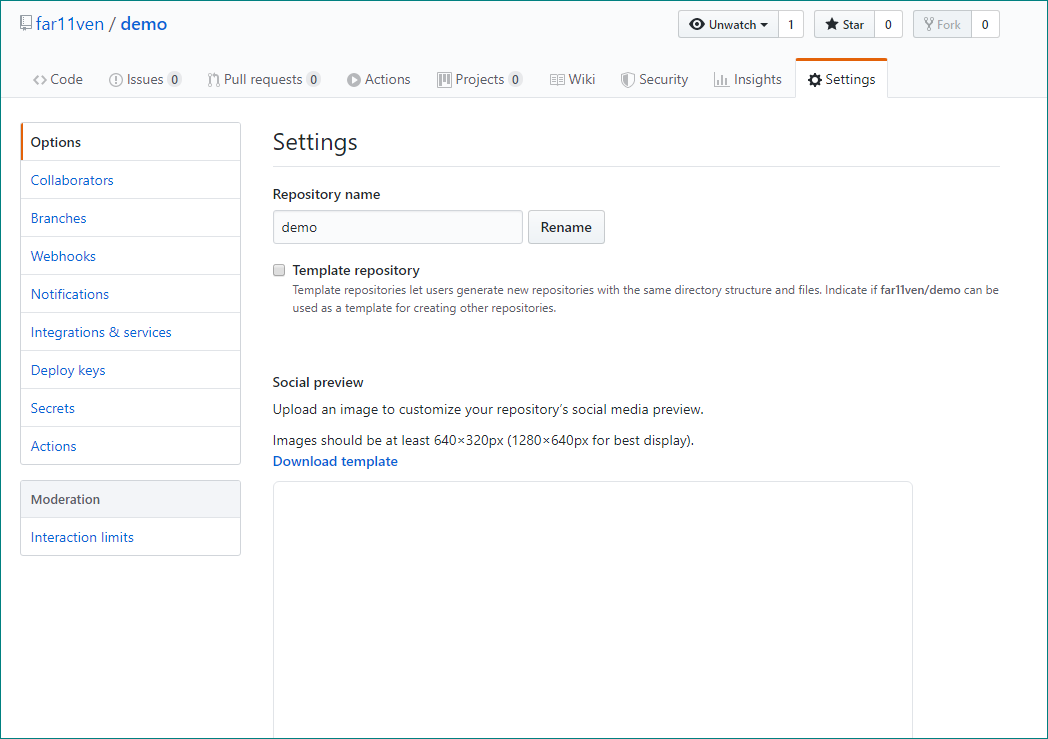Click the Code tab angle-brackets icon
Viewport: 1048px width, 739px height.
(x=39, y=80)
